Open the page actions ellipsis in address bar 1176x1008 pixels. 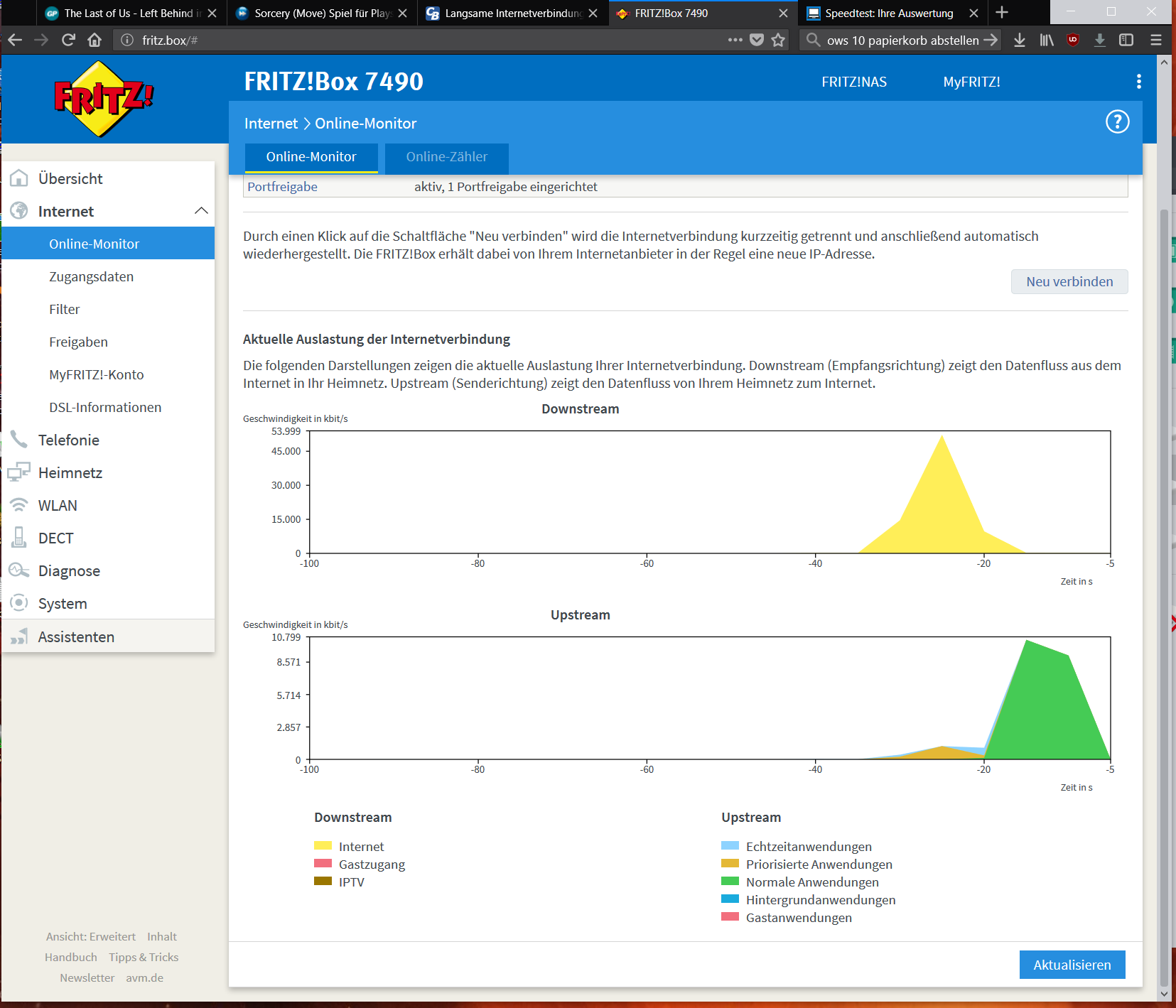pos(735,40)
